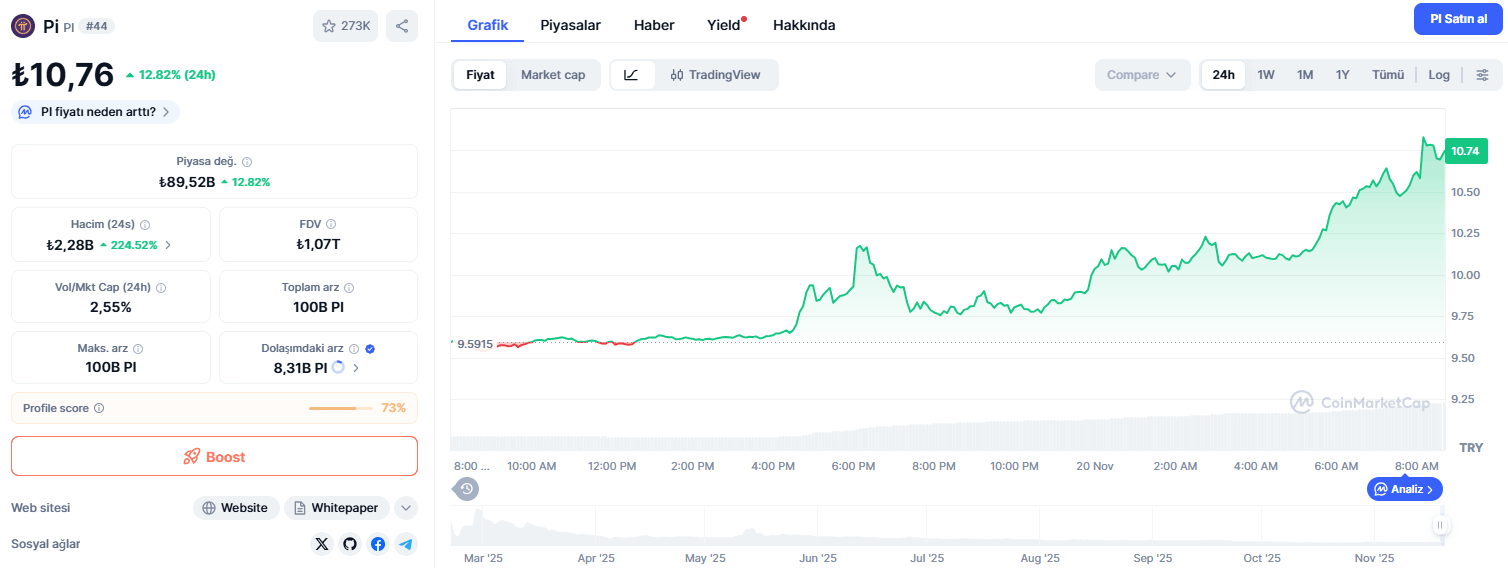
Task: Click the circulating supply progress ring
Action: click(338, 367)
